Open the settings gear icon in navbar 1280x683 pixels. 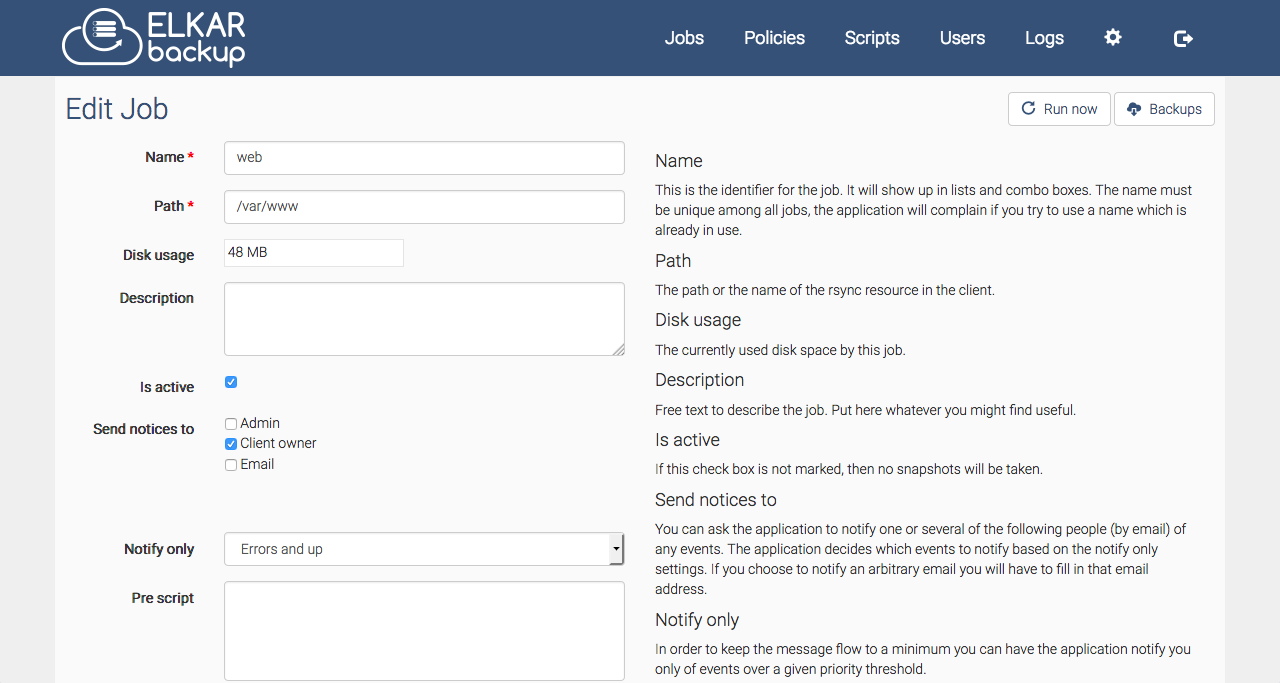click(1113, 38)
